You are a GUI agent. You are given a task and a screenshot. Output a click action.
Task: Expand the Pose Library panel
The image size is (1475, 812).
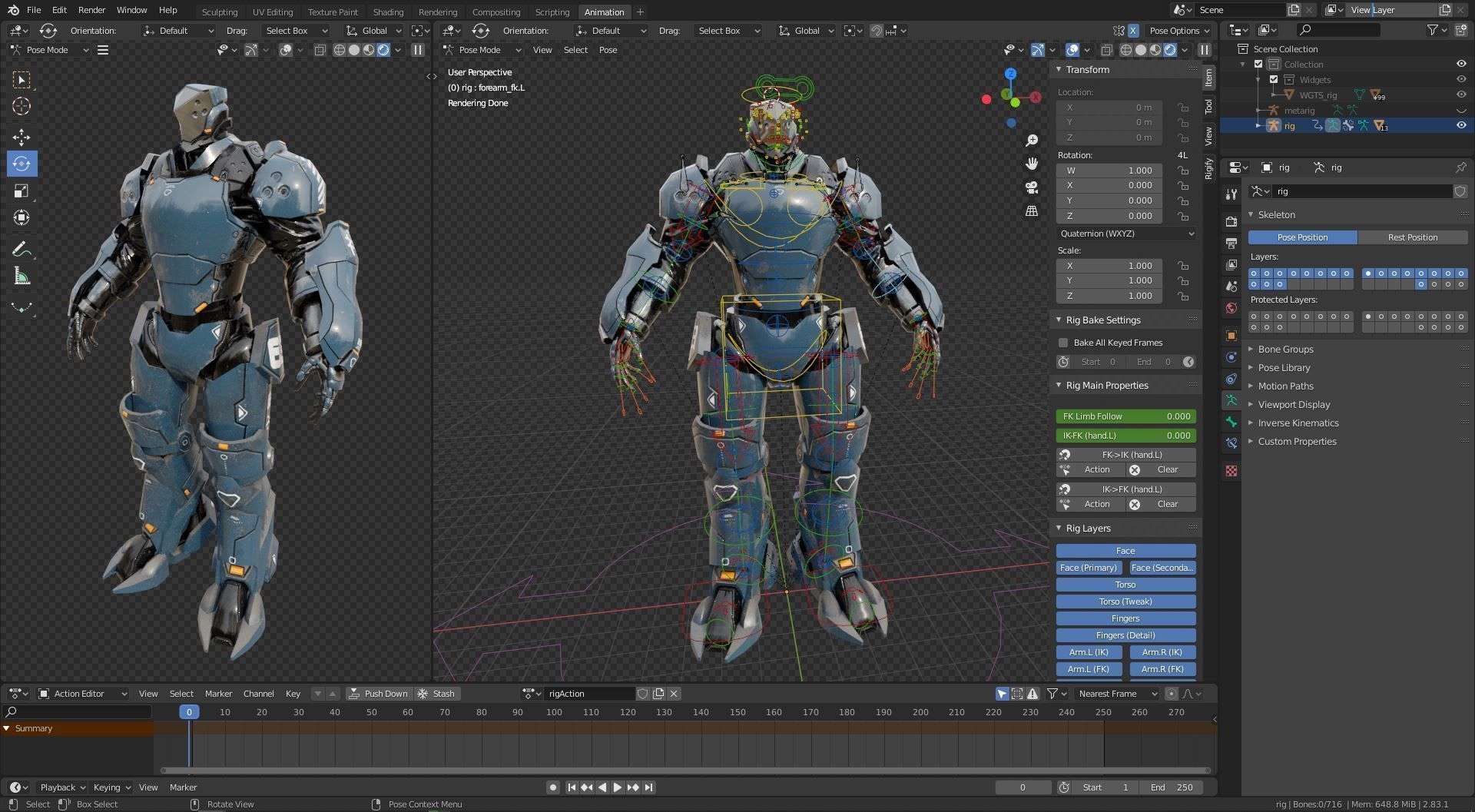(1284, 367)
